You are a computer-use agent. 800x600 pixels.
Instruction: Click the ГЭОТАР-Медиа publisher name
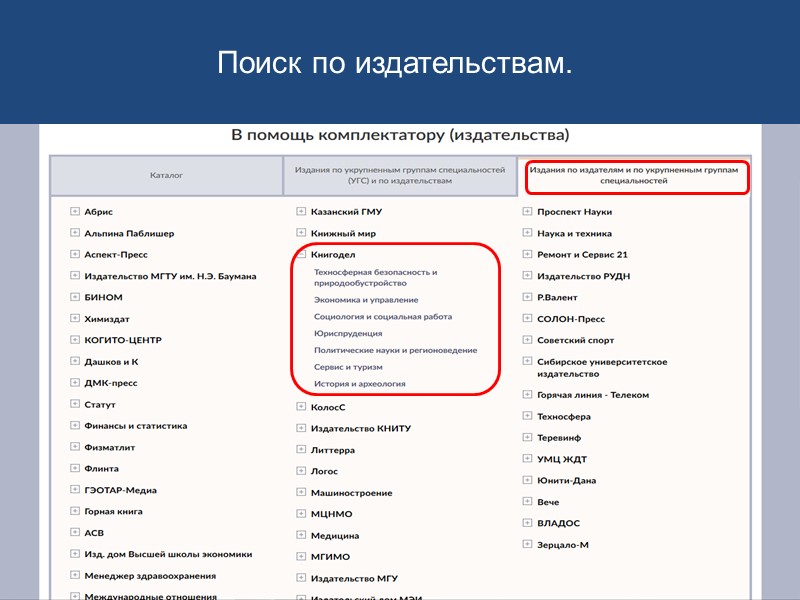(x=120, y=490)
